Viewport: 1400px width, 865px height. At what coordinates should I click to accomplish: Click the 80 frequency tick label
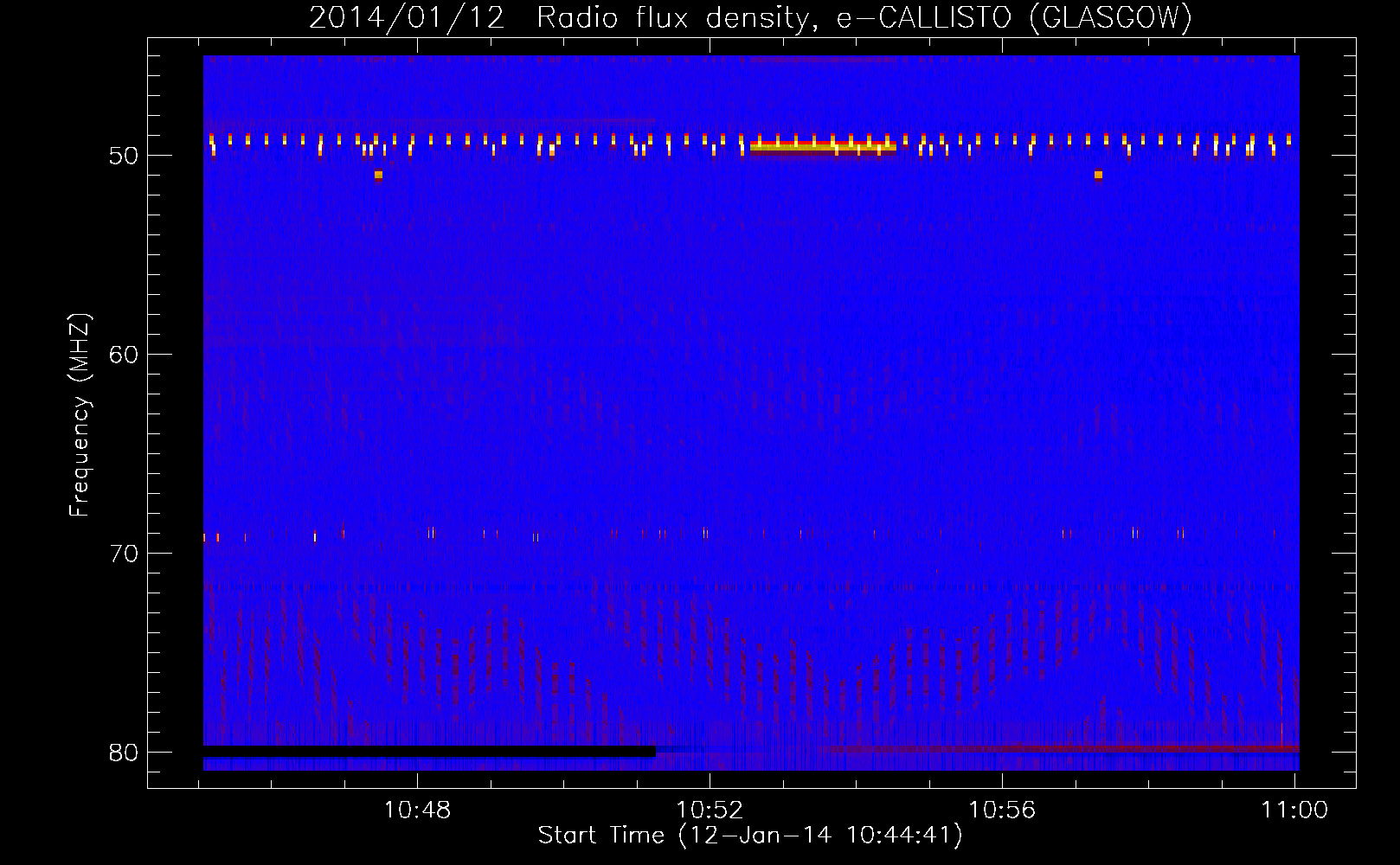pos(124,753)
